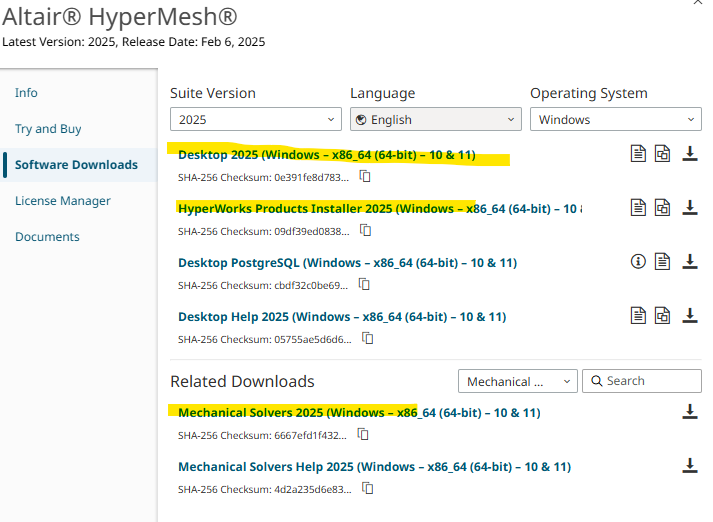
Task: Go to the Info section
Action: click(26, 93)
